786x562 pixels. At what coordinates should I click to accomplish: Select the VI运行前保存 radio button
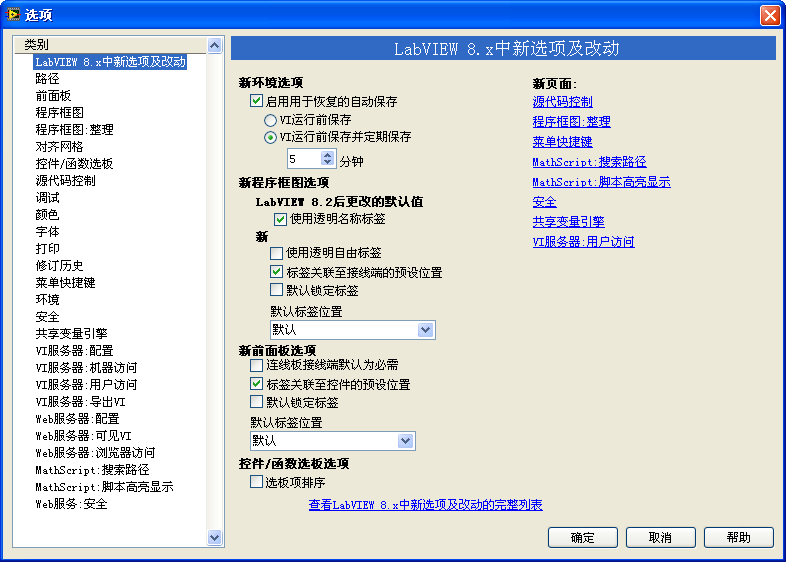[270, 120]
